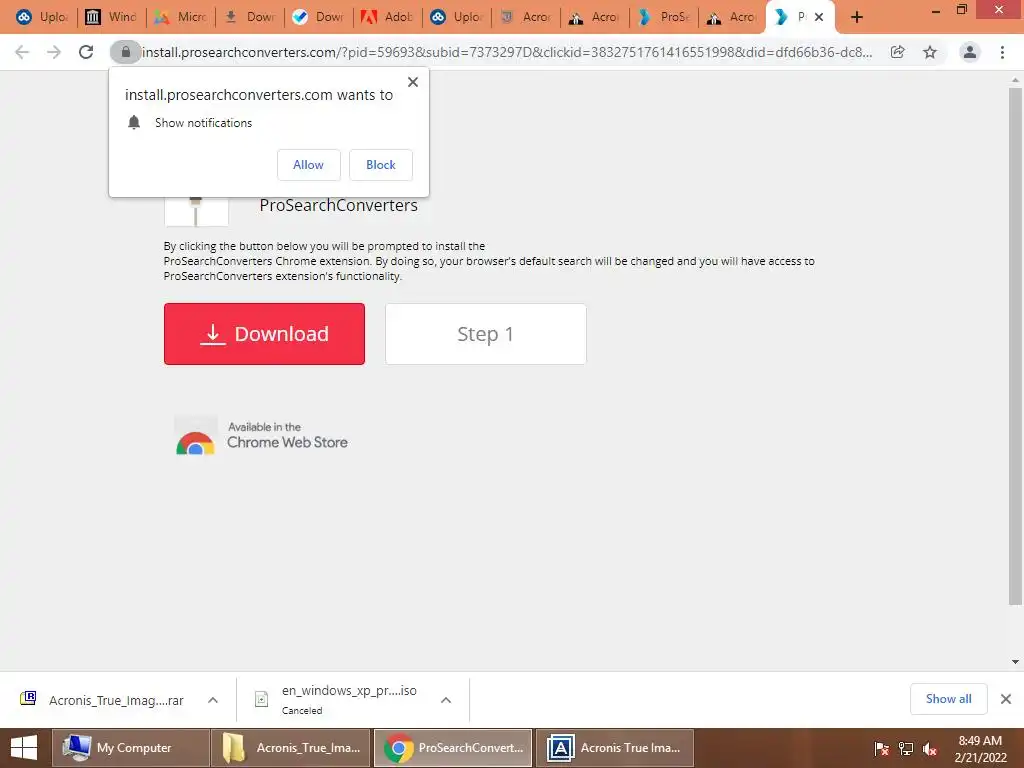
Task: Open the Chrome profile avatar
Action: point(970,52)
